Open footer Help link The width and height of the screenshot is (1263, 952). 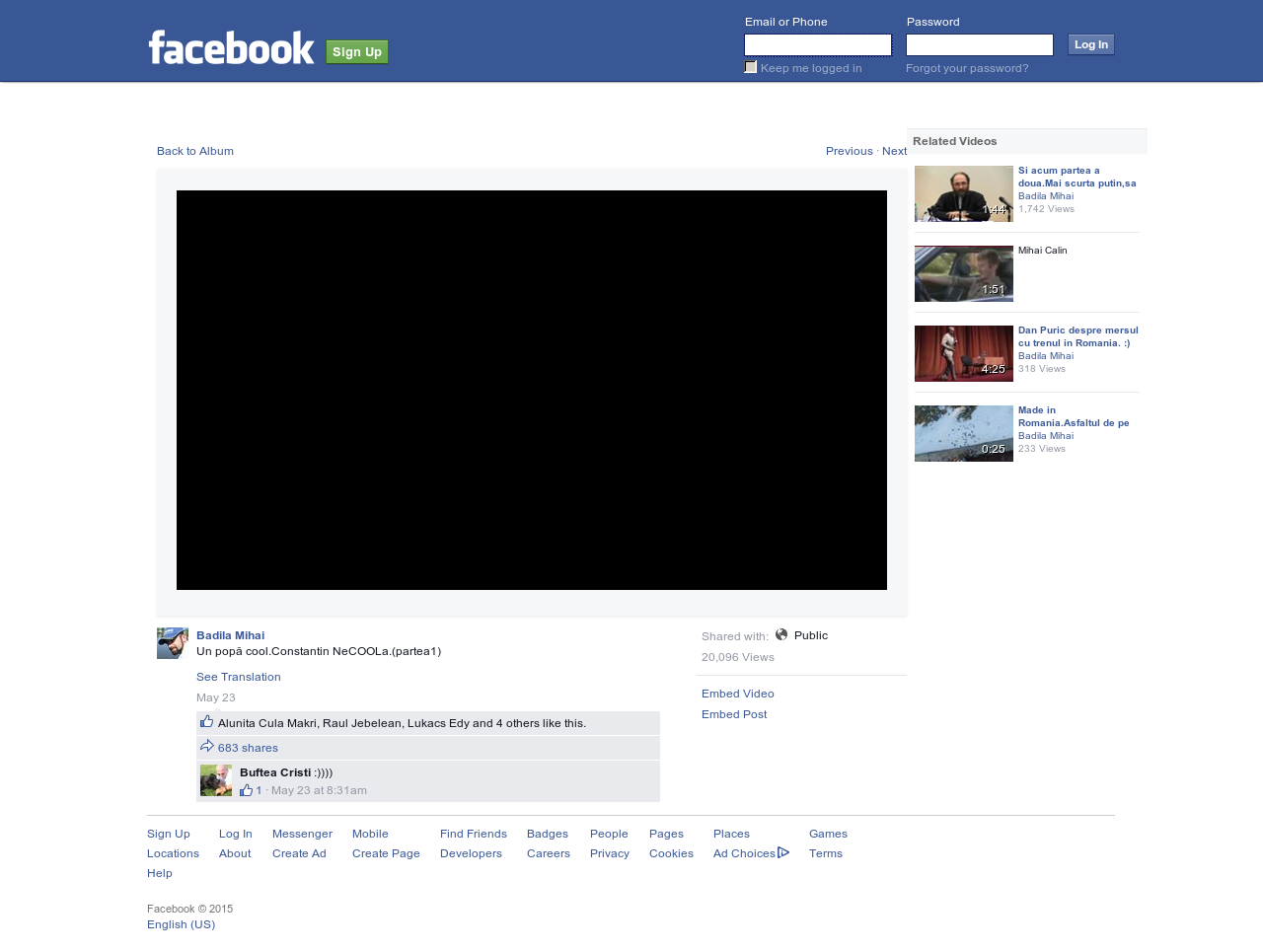pos(160,873)
